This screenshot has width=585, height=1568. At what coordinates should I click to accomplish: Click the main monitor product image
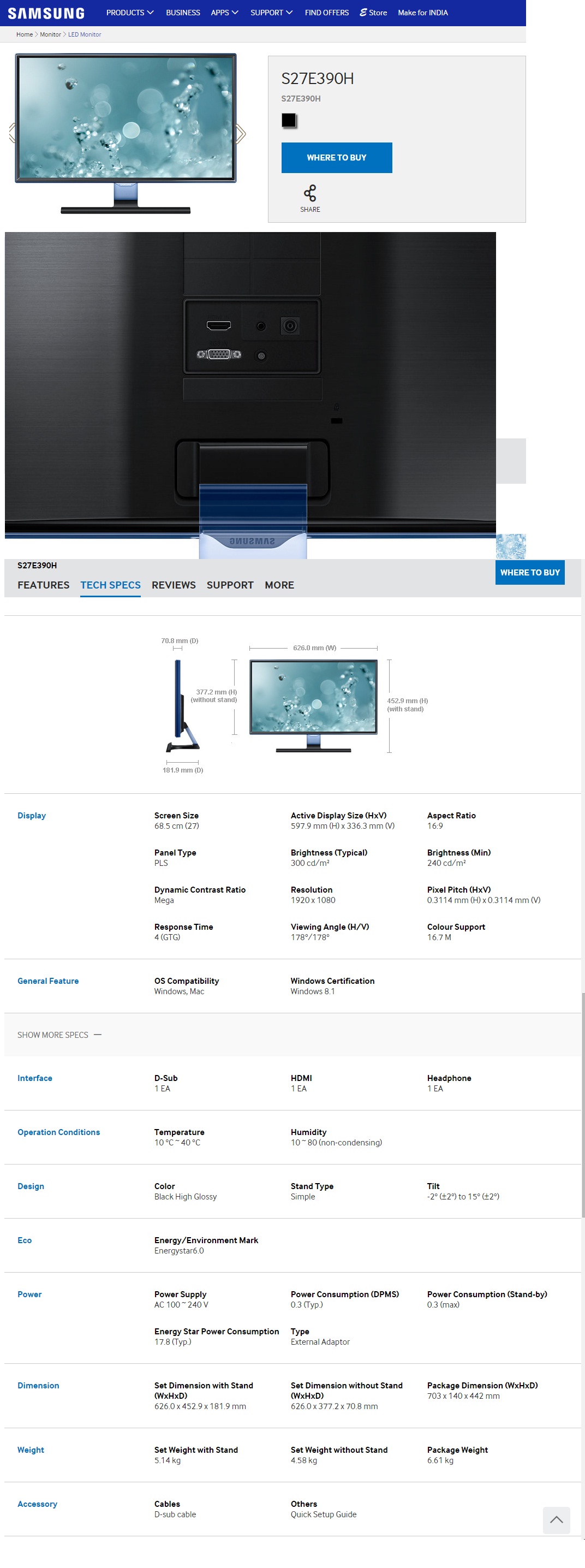(x=126, y=133)
